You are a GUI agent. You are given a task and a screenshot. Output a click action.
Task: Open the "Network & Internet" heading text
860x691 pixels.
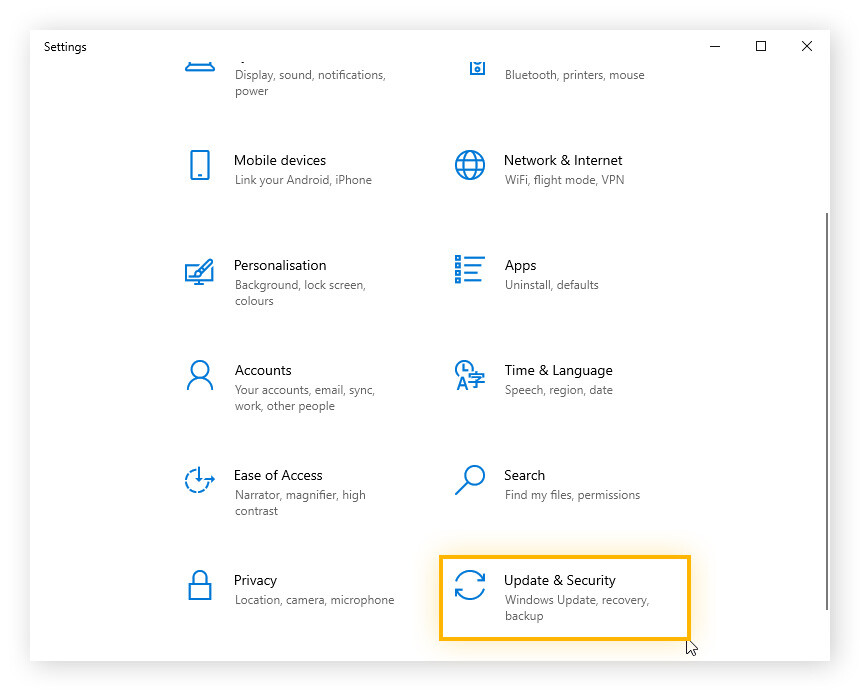pyautogui.click(x=563, y=160)
